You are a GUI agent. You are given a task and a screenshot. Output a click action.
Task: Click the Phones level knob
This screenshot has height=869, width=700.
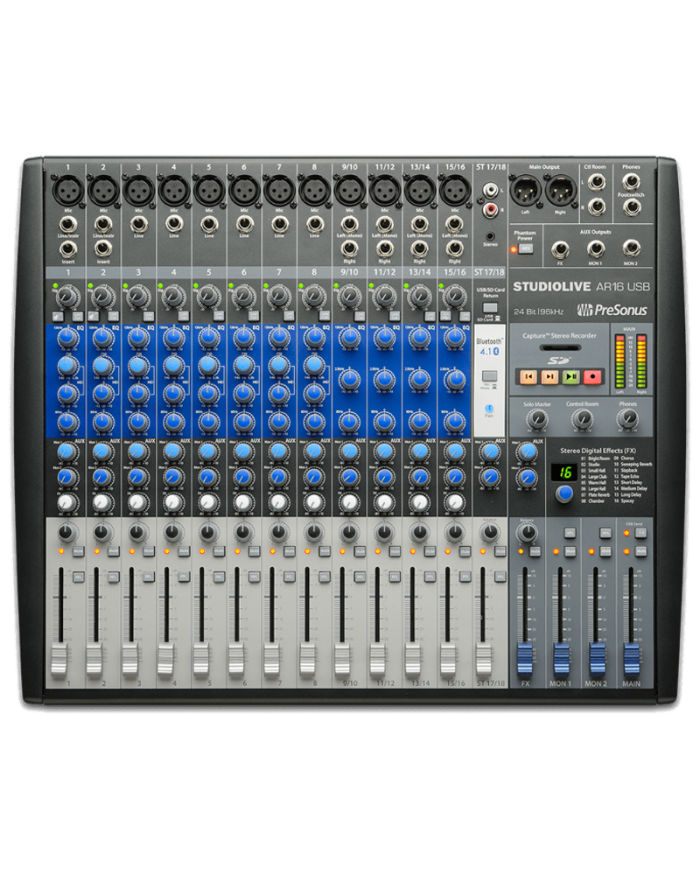627,420
